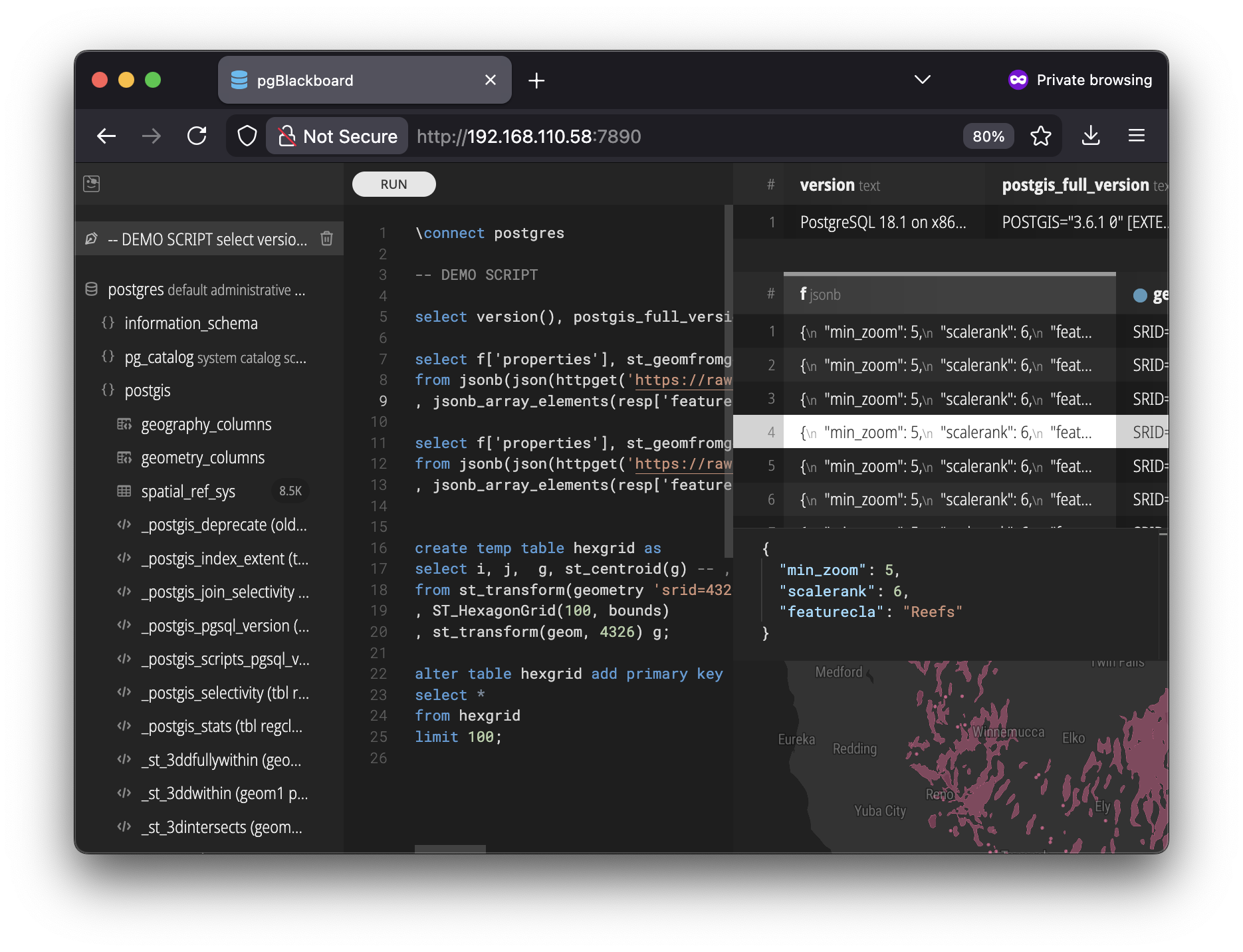Image resolution: width=1243 pixels, height=952 pixels.
Task: Click the RUN button
Action: pos(394,184)
